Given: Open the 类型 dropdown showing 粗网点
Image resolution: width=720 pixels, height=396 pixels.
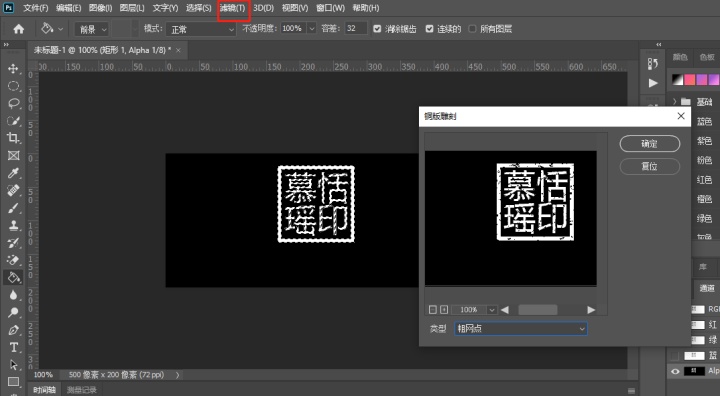Looking at the screenshot, I should (x=521, y=328).
